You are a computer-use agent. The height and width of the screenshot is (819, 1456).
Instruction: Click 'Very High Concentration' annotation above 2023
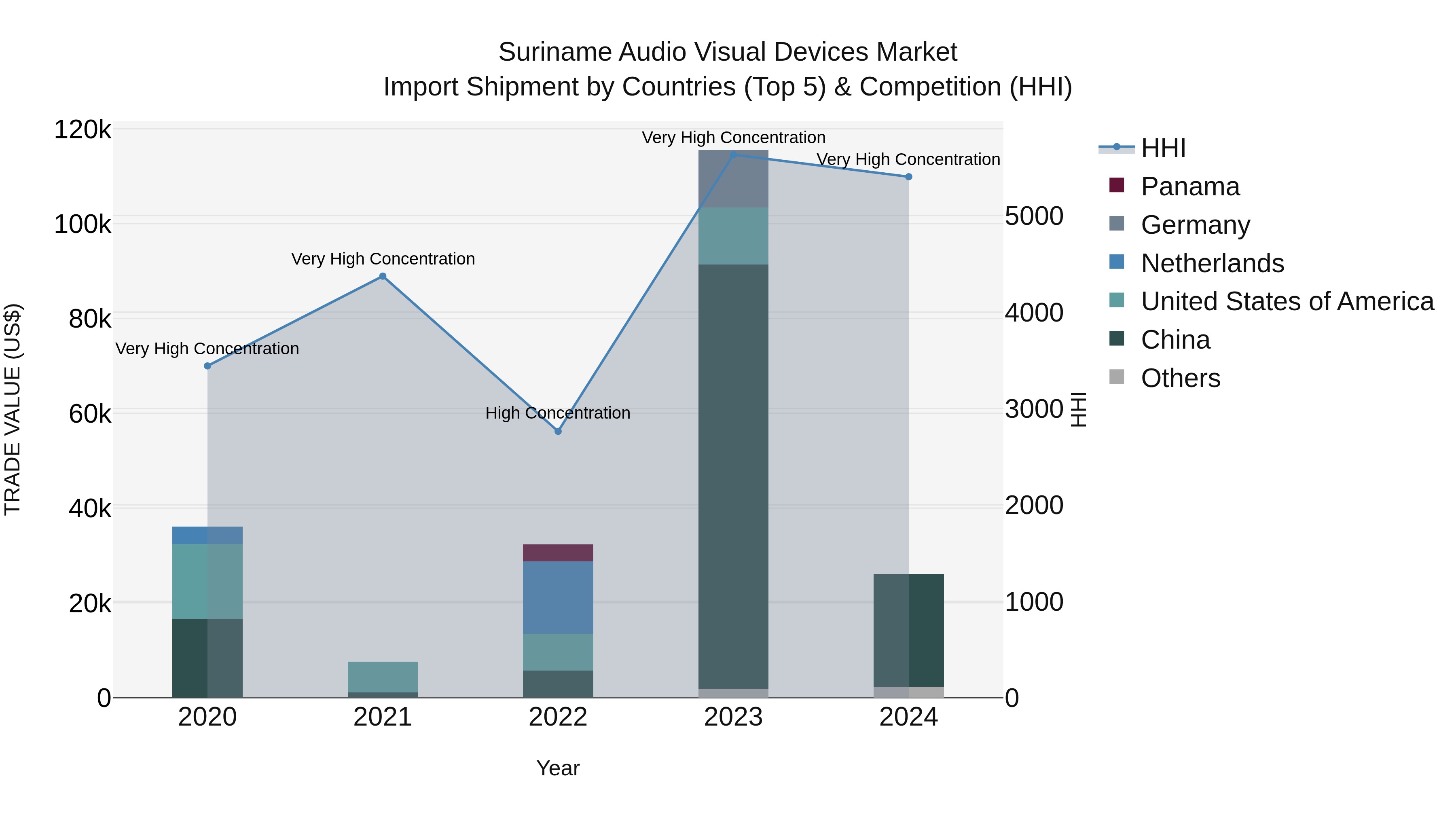tap(734, 138)
